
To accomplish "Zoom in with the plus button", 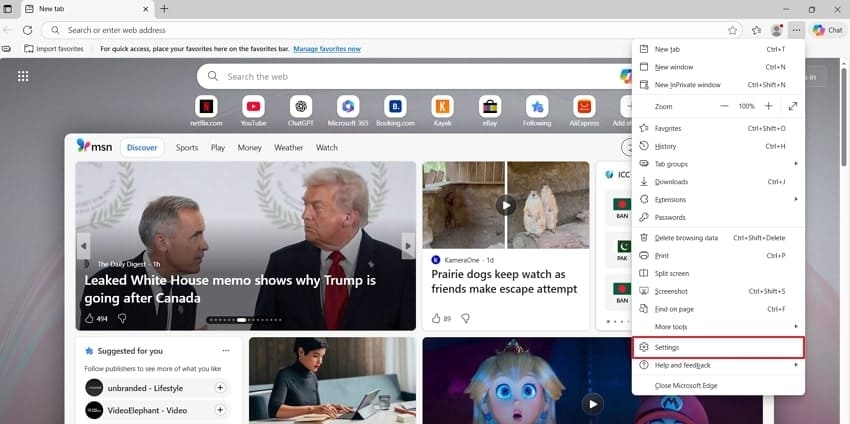I will click(768, 106).
